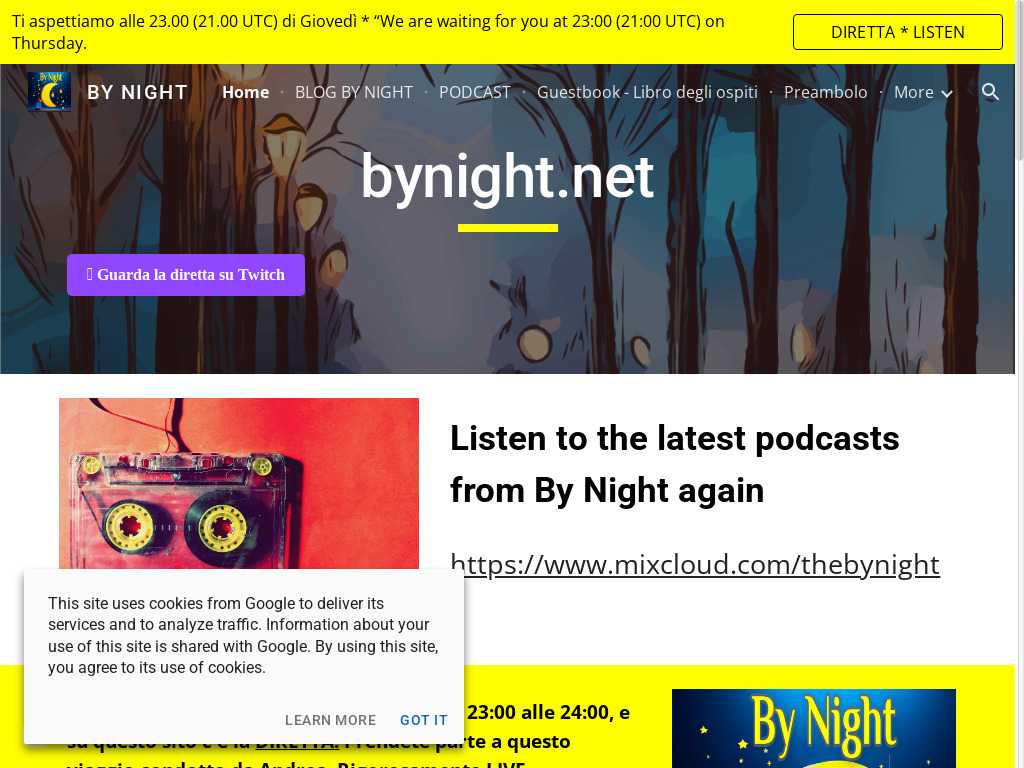Click the red cassette tape image
Viewport: 1024px width, 768px height.
pyautogui.click(x=239, y=483)
